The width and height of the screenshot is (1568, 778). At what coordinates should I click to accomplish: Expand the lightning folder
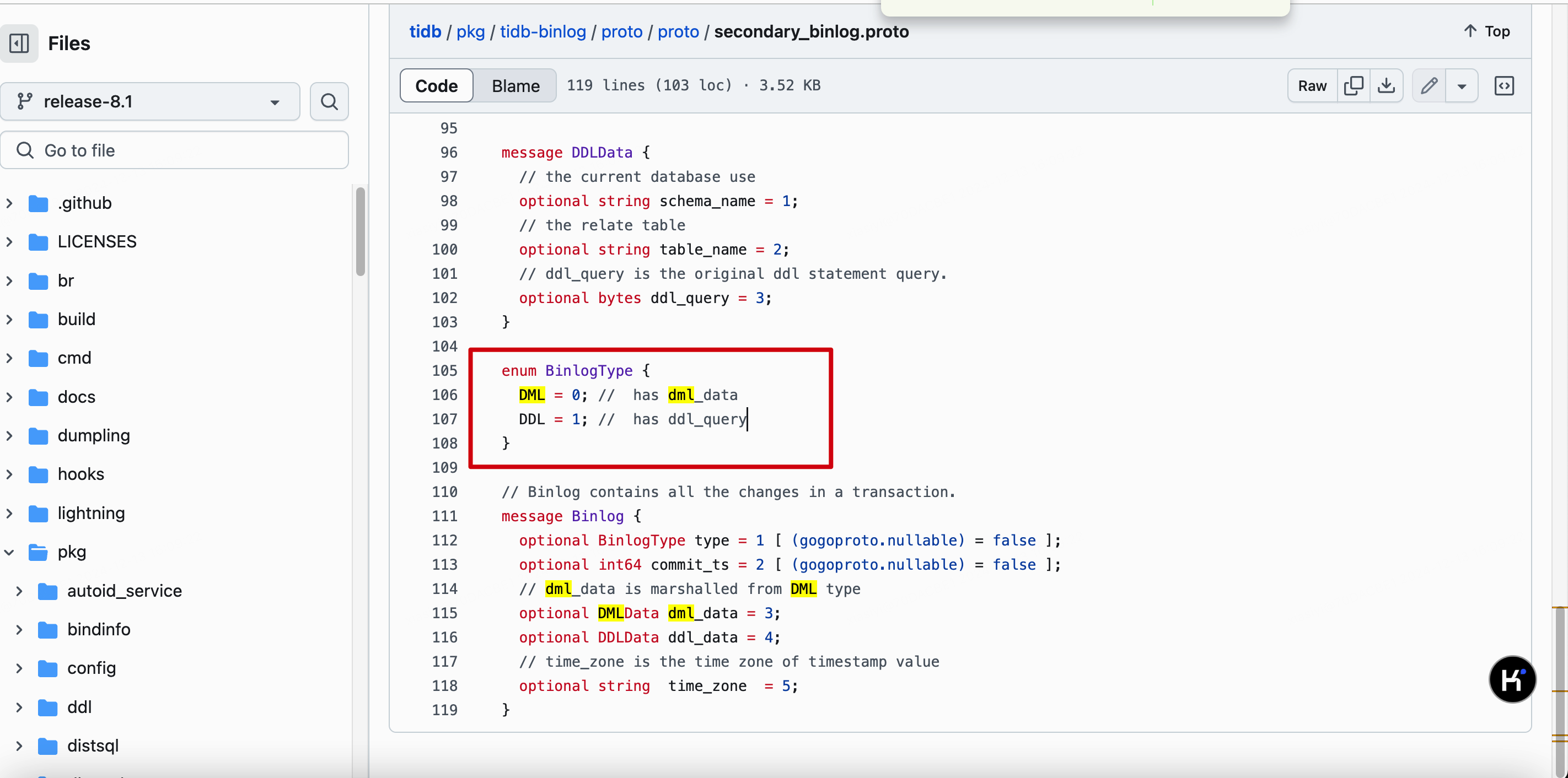click(10, 513)
